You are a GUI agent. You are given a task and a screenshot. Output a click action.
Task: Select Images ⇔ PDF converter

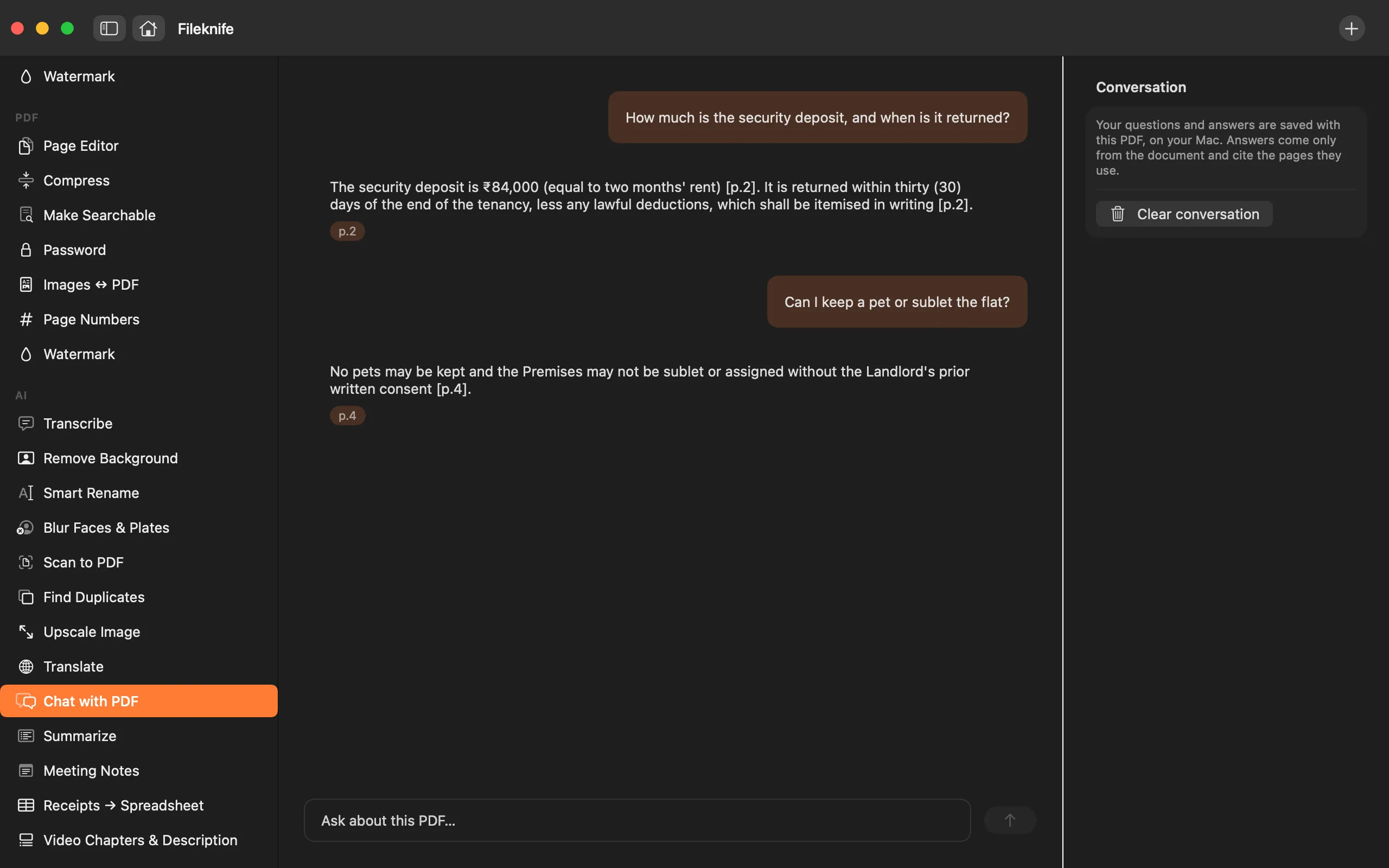[x=139, y=285]
